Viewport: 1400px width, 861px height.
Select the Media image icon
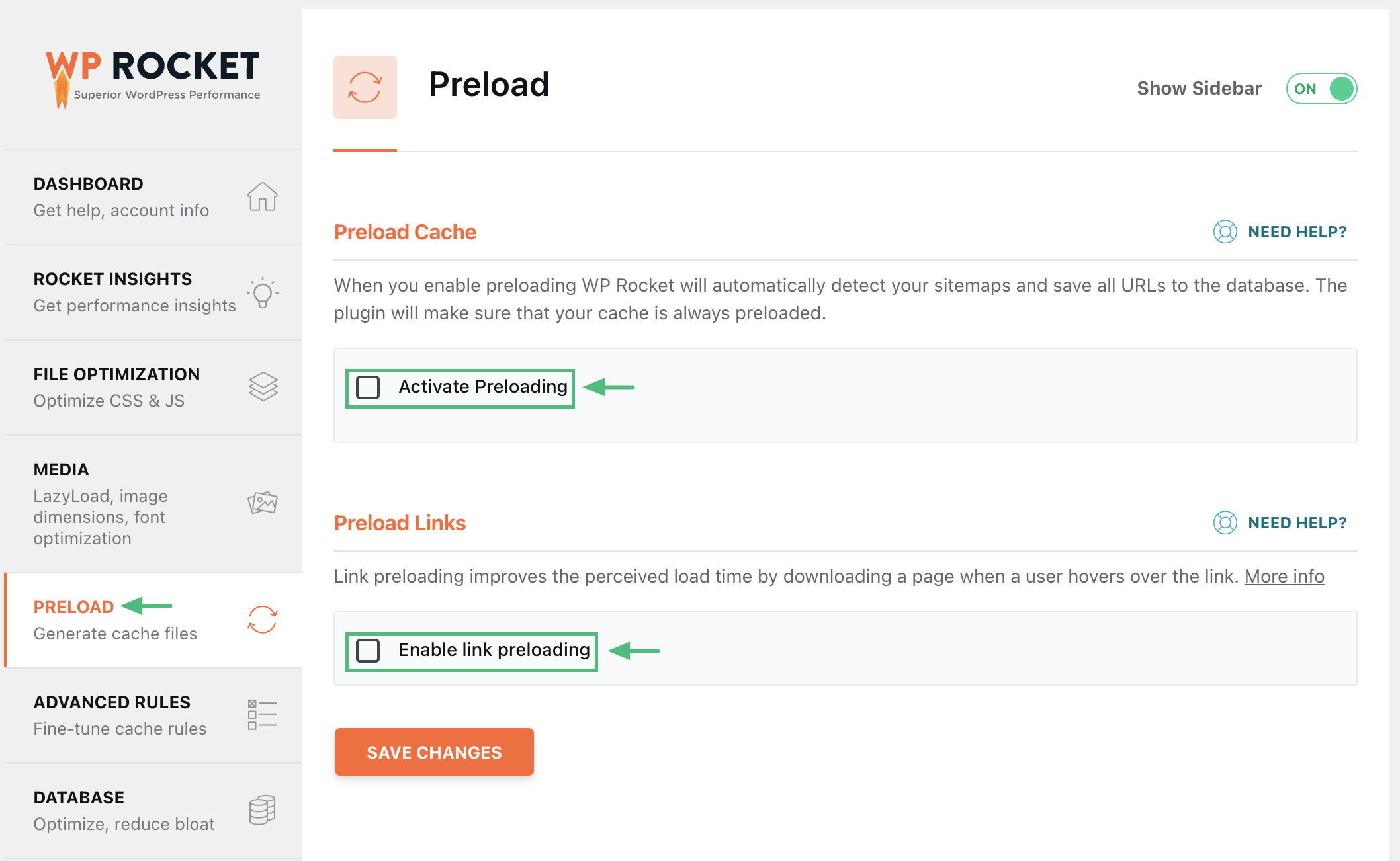pyautogui.click(x=262, y=503)
